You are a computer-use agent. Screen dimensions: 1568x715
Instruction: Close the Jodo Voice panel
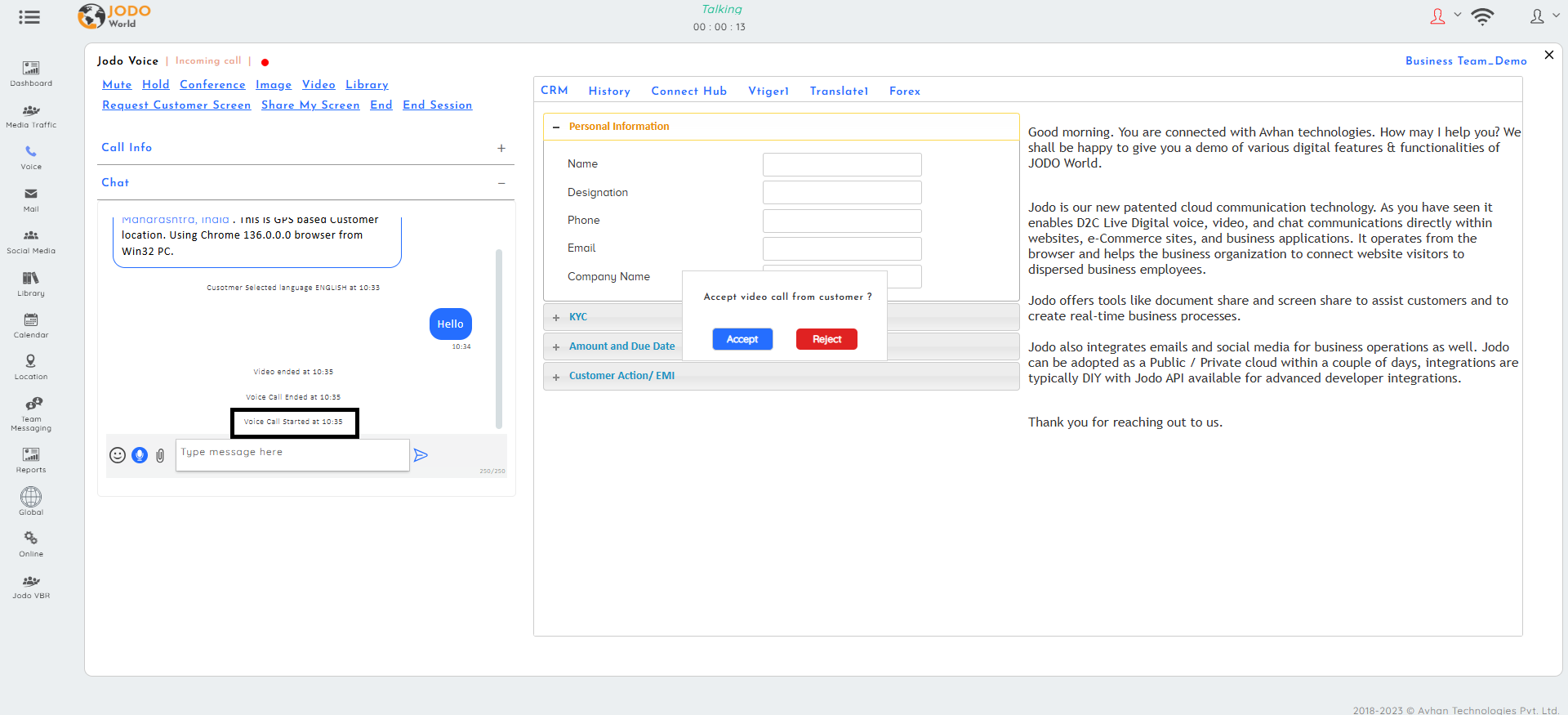click(1549, 55)
